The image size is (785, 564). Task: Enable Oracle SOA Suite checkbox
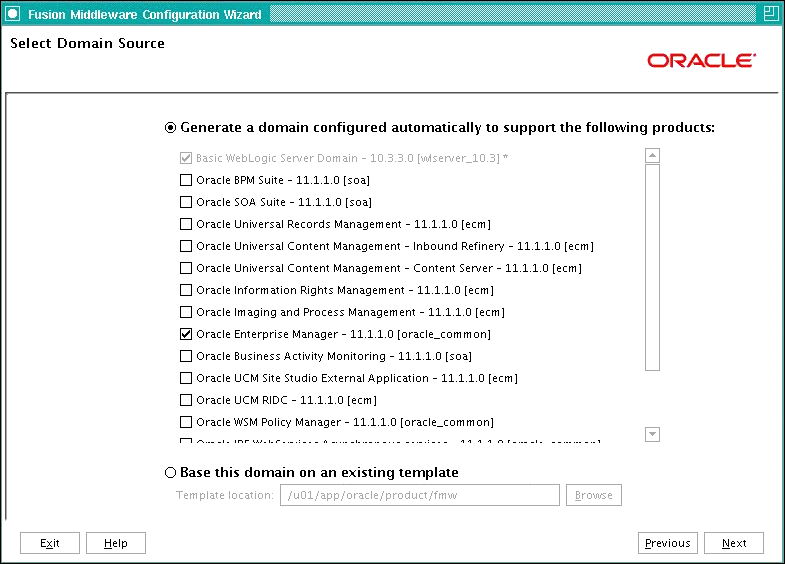[x=186, y=202]
